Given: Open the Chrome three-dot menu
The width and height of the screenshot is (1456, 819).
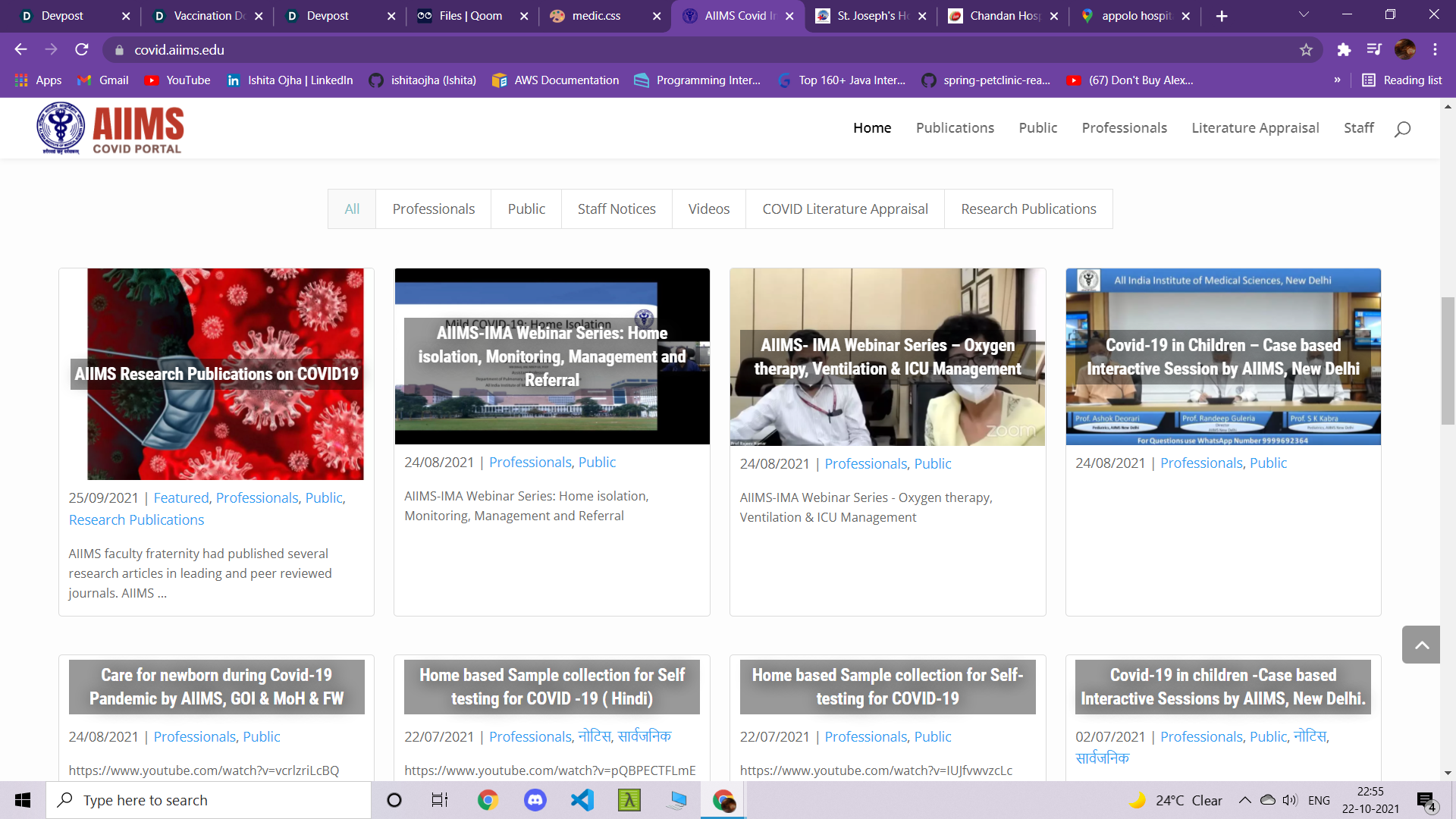Looking at the screenshot, I should (x=1435, y=50).
